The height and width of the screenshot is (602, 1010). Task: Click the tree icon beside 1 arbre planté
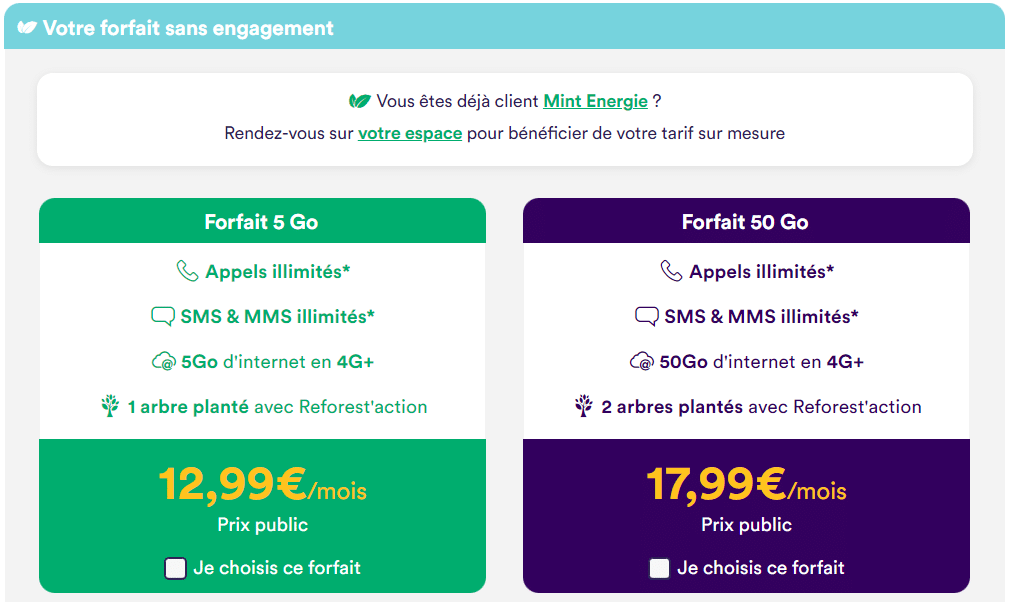pyautogui.click(x=110, y=406)
